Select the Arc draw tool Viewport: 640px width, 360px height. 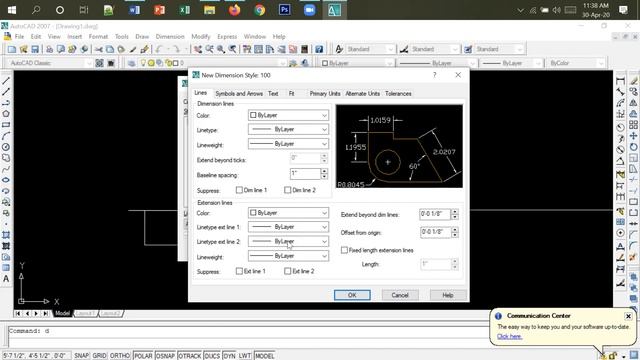pyautogui.click(x=6, y=136)
